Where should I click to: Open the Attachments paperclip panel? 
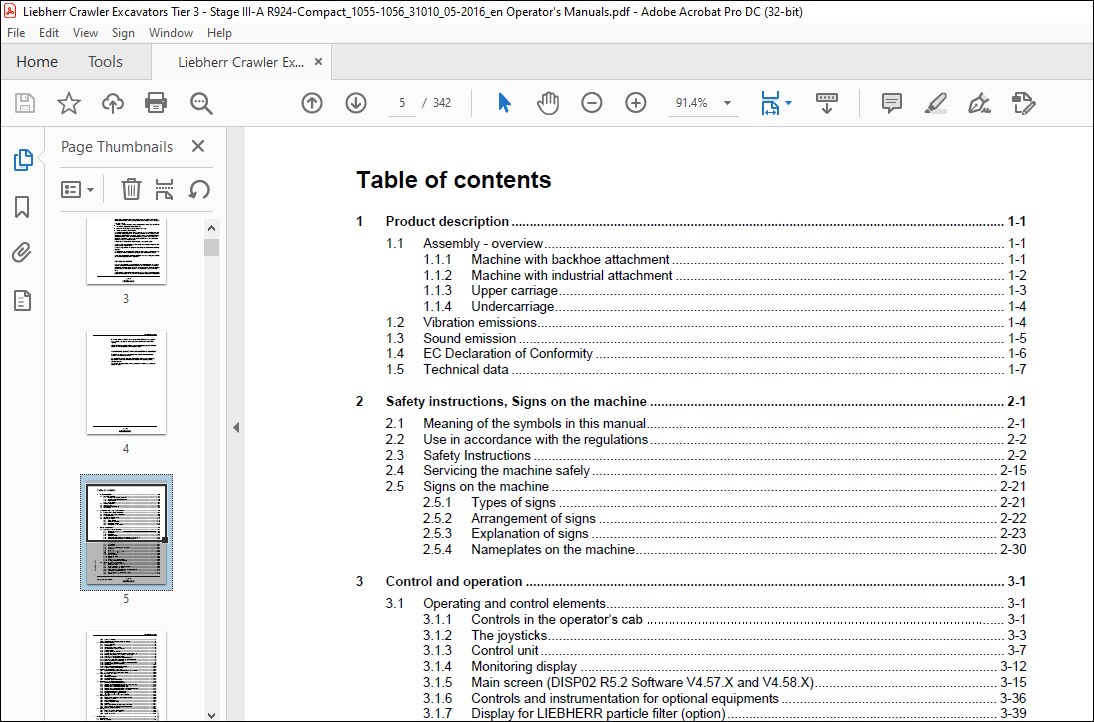click(x=22, y=253)
